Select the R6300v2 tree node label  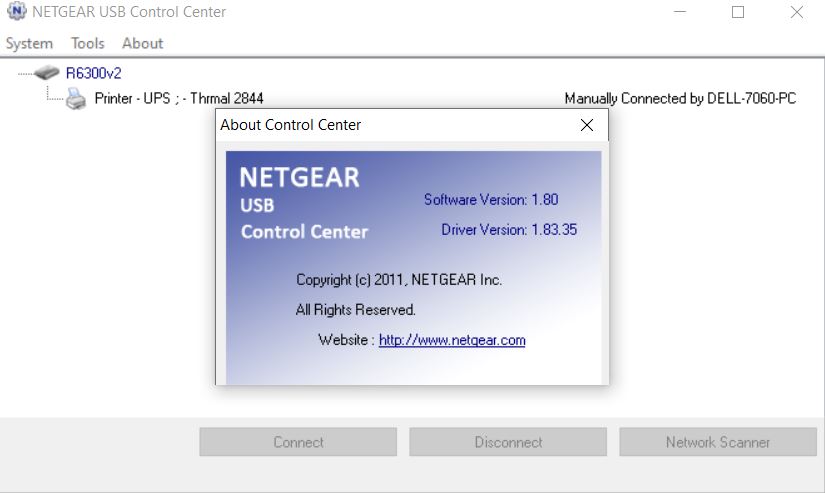(x=93, y=73)
